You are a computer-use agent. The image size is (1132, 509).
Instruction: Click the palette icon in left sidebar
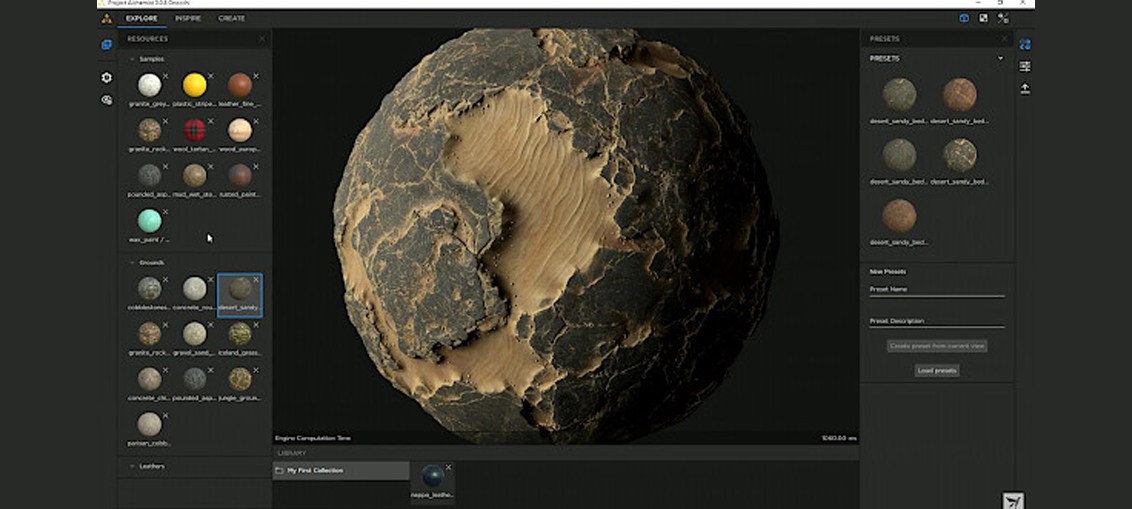(107, 100)
